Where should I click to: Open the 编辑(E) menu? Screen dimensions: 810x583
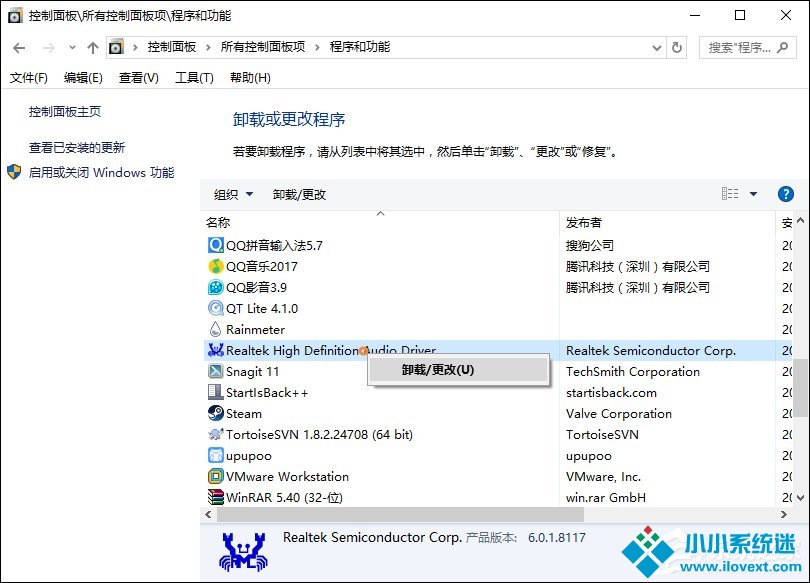pyautogui.click(x=83, y=77)
